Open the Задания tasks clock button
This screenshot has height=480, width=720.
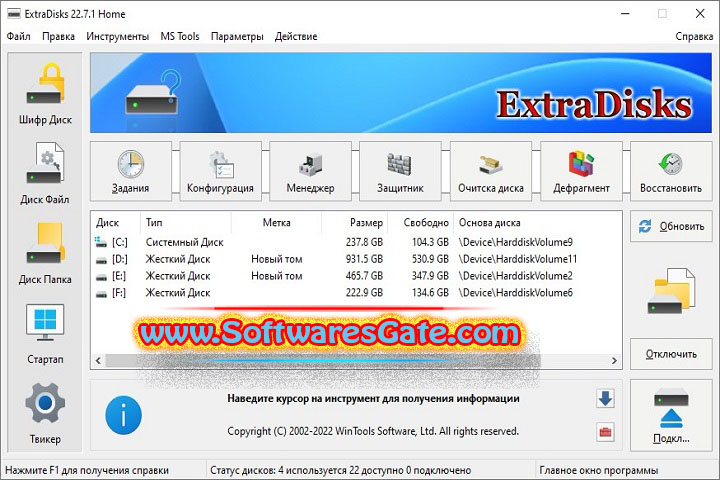(x=131, y=171)
